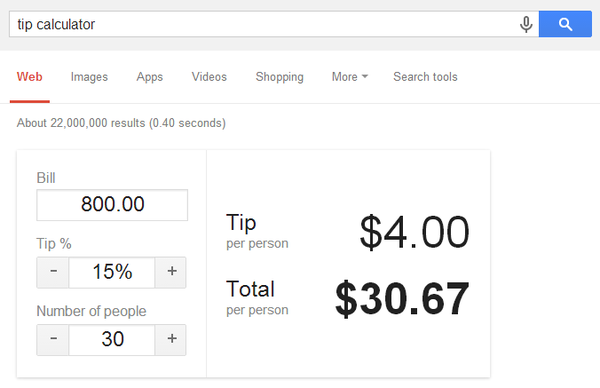600x388 pixels.
Task: Click the tip calculator search box
Action: 264,24
